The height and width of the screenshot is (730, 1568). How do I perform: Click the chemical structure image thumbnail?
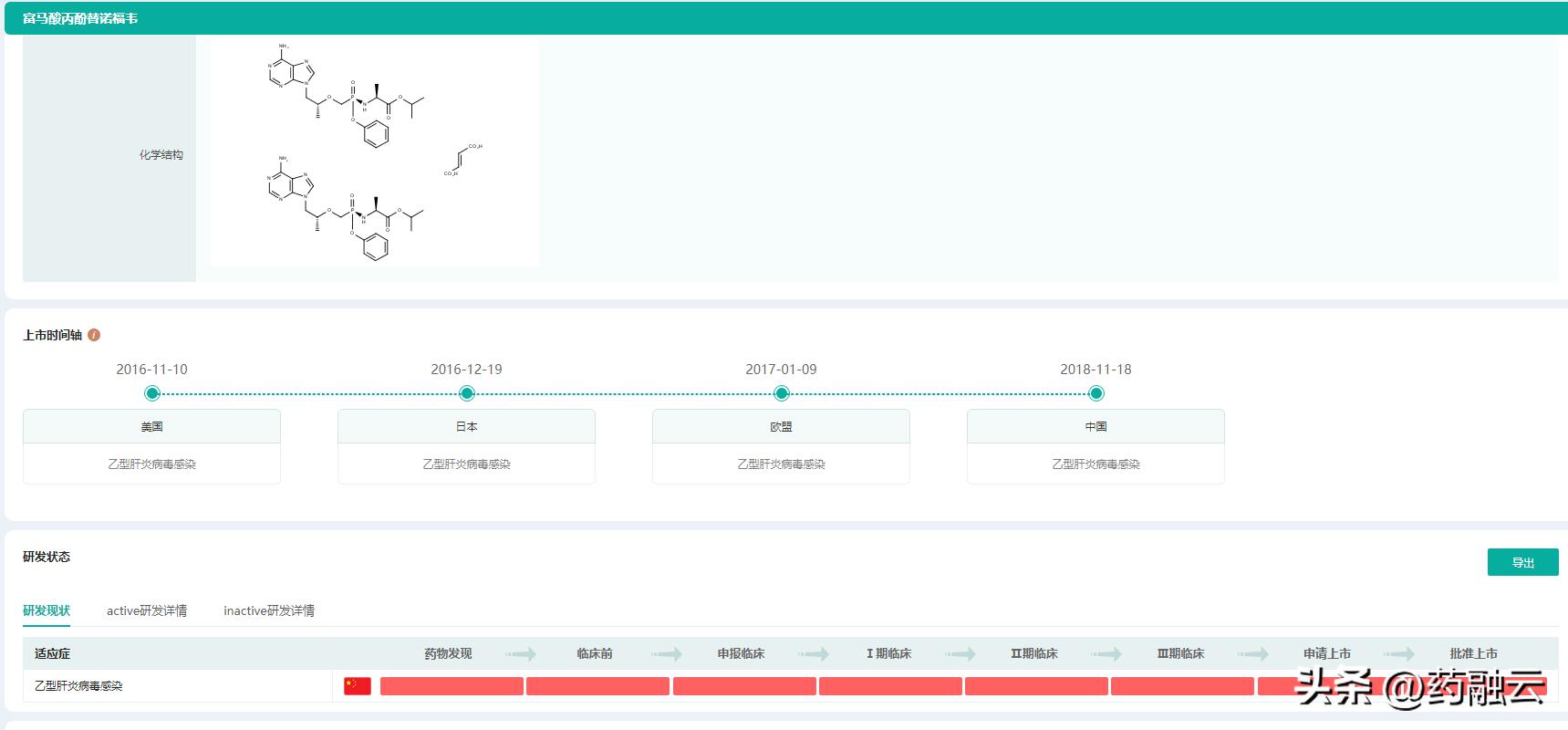(375, 151)
